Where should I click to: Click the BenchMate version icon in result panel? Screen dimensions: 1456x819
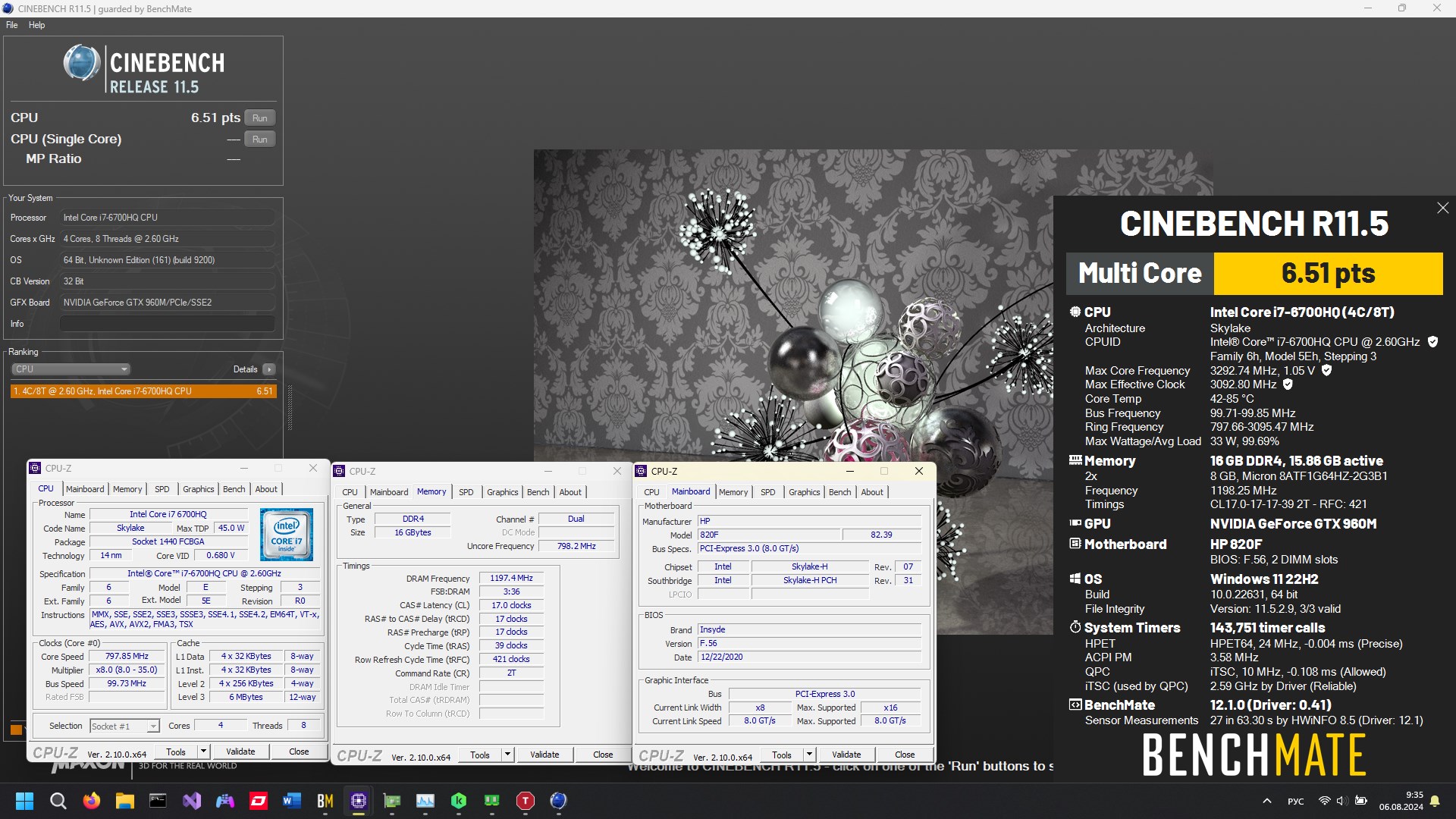[1075, 704]
